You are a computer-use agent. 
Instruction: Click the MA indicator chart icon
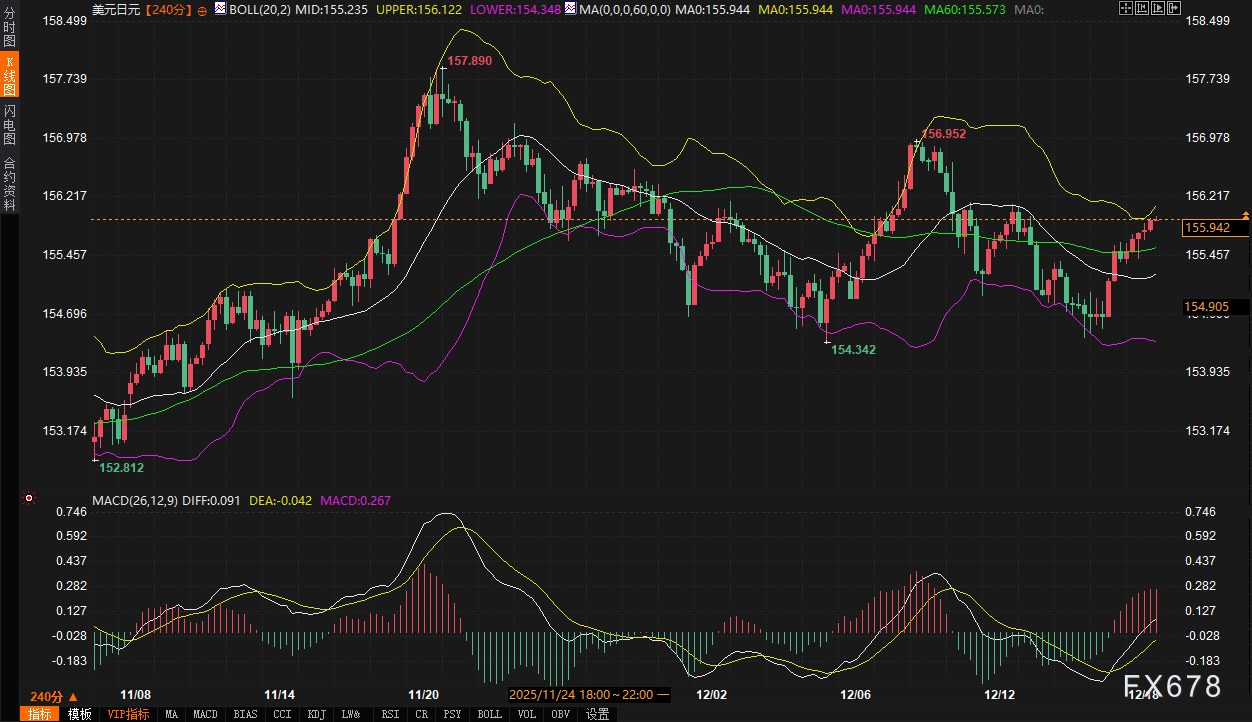tap(569, 9)
